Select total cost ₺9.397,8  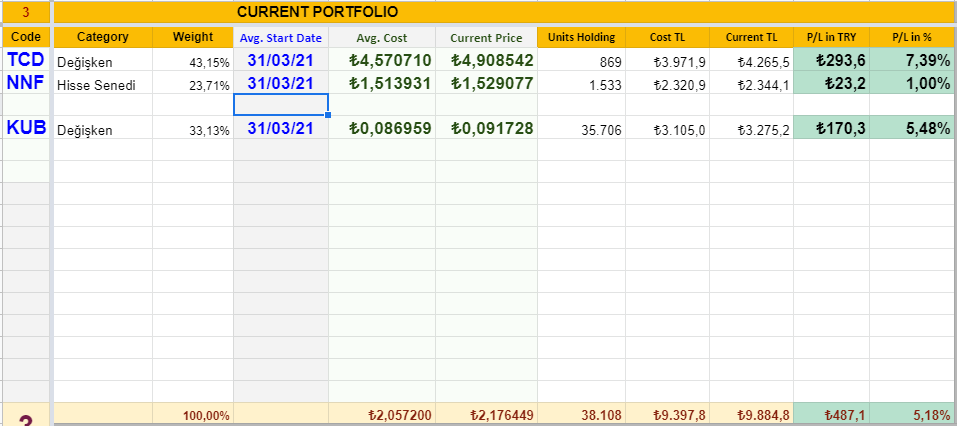(x=667, y=414)
